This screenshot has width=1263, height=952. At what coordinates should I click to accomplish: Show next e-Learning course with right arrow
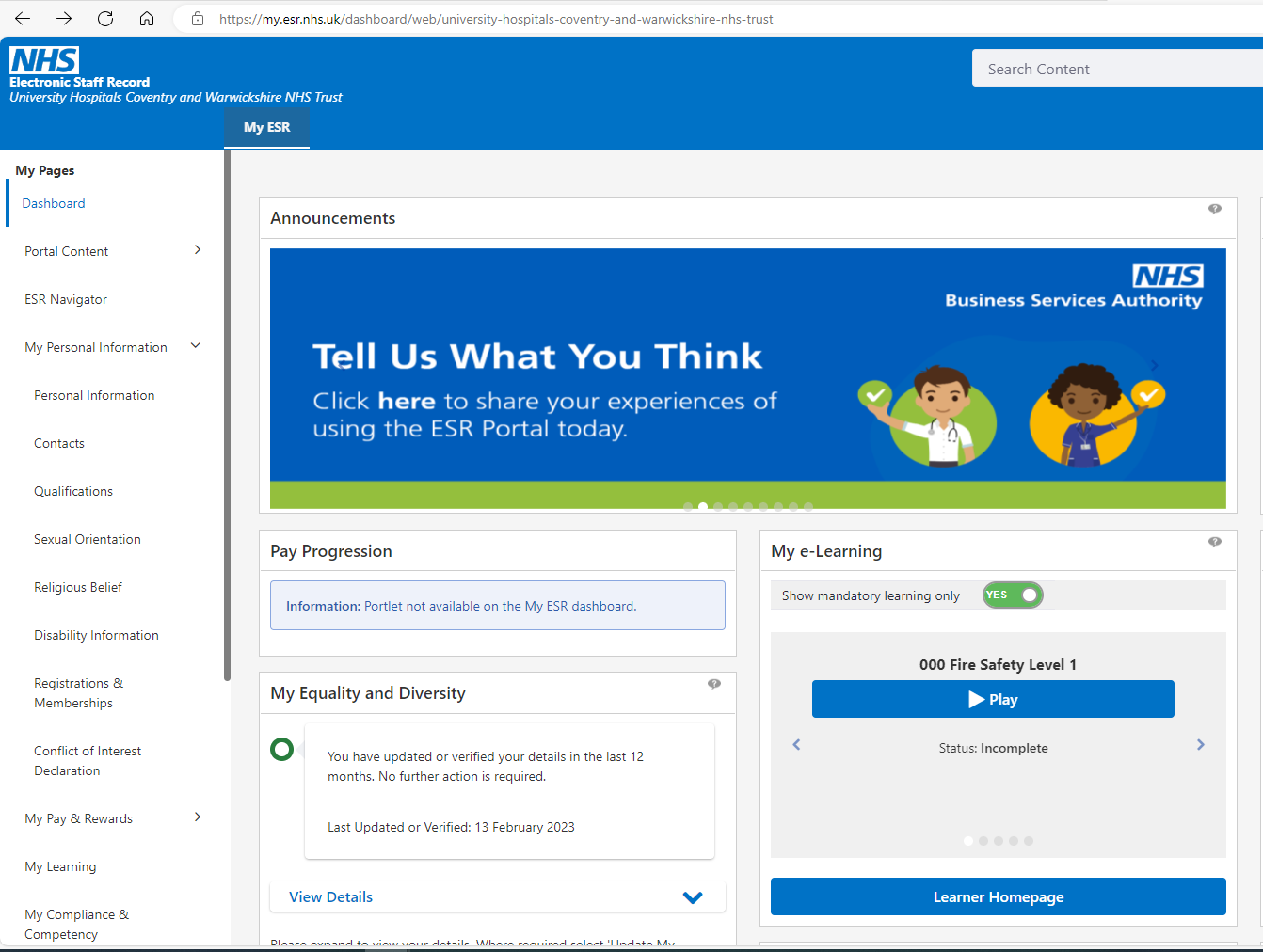tap(1200, 745)
